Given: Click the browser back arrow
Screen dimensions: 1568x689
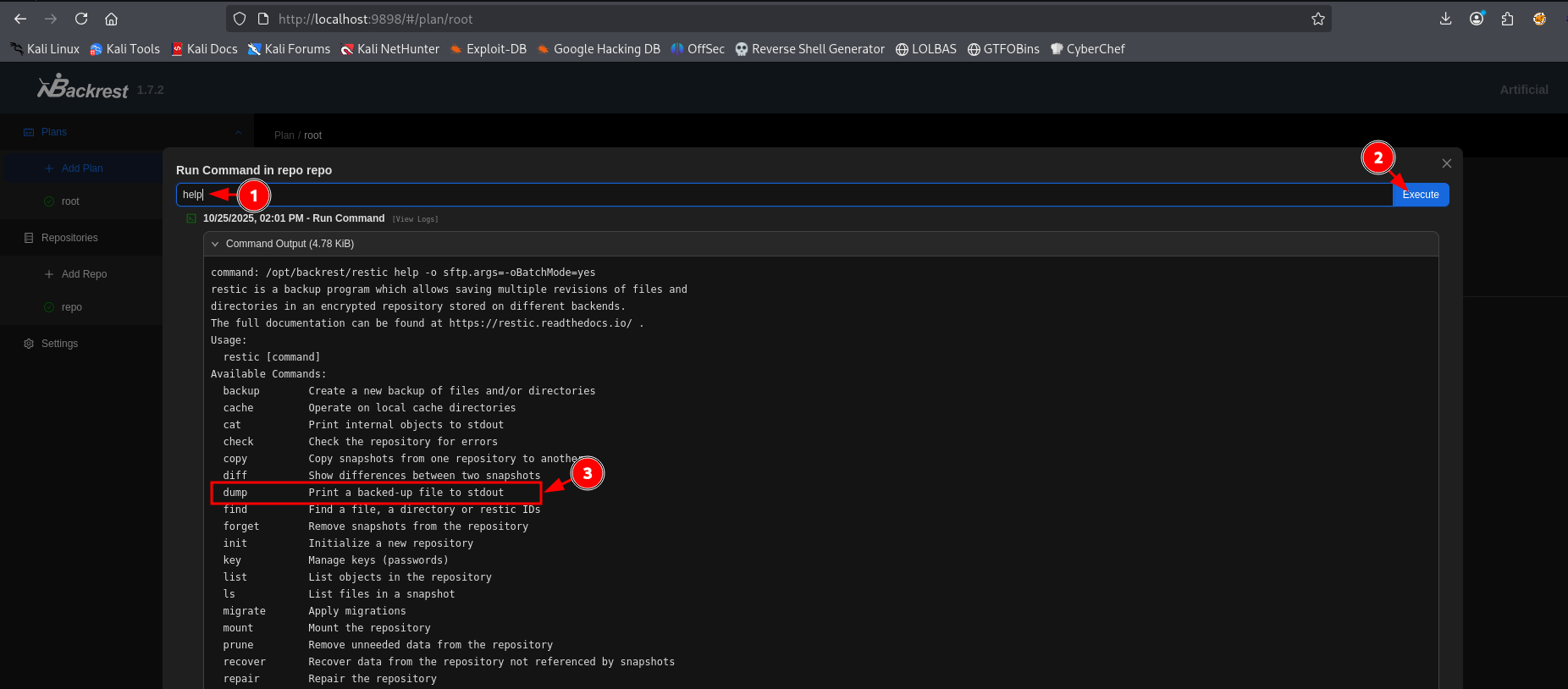Looking at the screenshot, I should pyautogui.click(x=20, y=19).
